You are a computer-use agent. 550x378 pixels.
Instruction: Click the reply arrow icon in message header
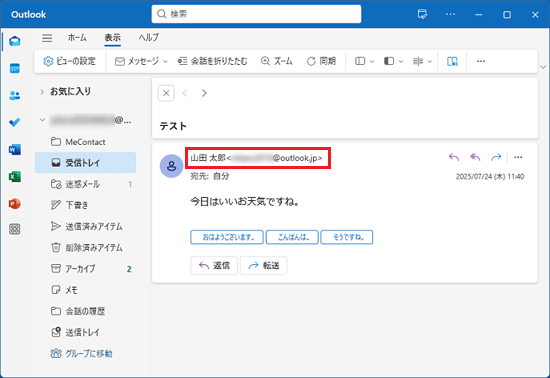[x=454, y=157]
